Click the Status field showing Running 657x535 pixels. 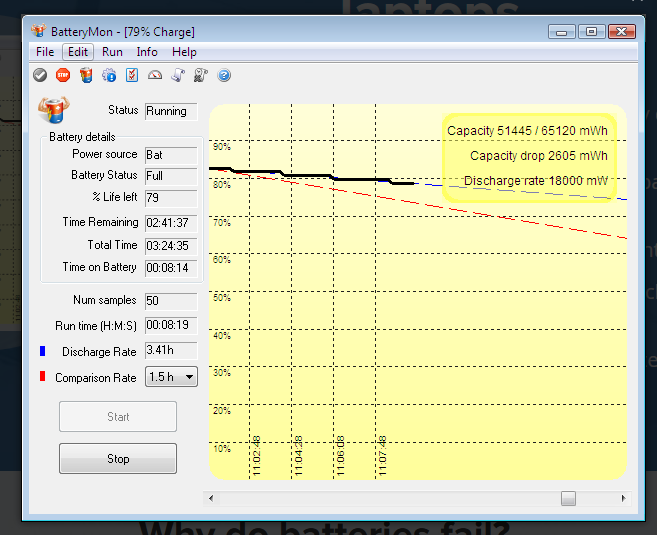[171, 111]
